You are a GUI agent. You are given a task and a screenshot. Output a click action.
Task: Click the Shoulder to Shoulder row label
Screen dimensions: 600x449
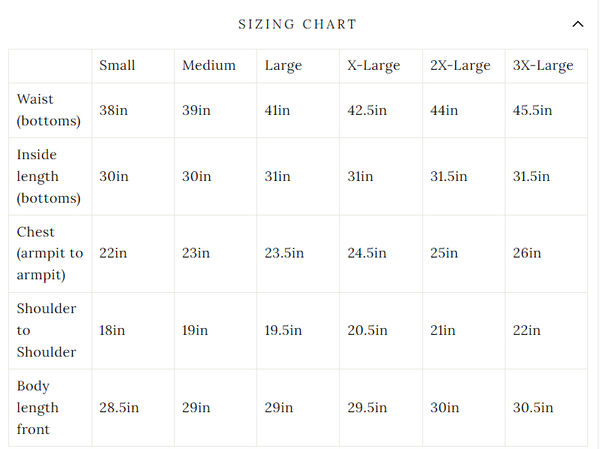coord(46,330)
